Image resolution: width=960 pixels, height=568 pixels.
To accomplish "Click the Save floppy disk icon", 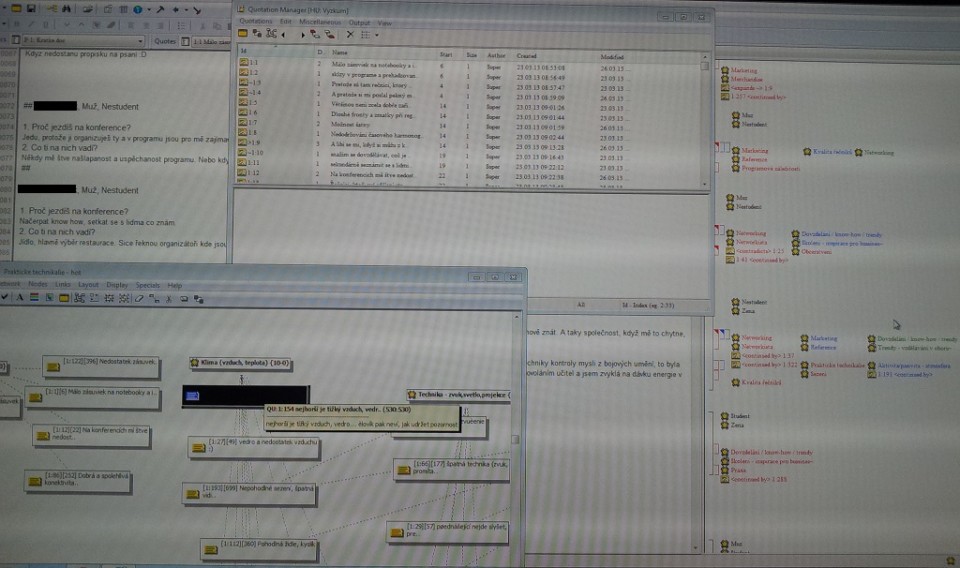I will coord(31,9).
